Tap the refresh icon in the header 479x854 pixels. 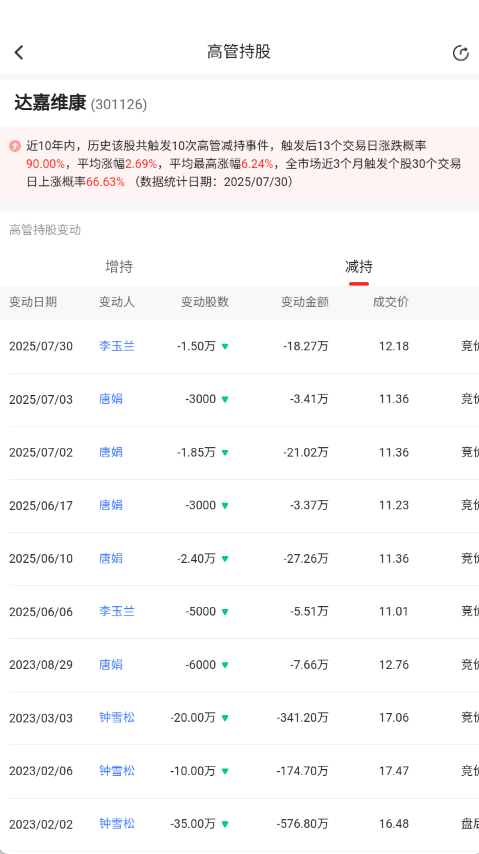tap(460, 53)
